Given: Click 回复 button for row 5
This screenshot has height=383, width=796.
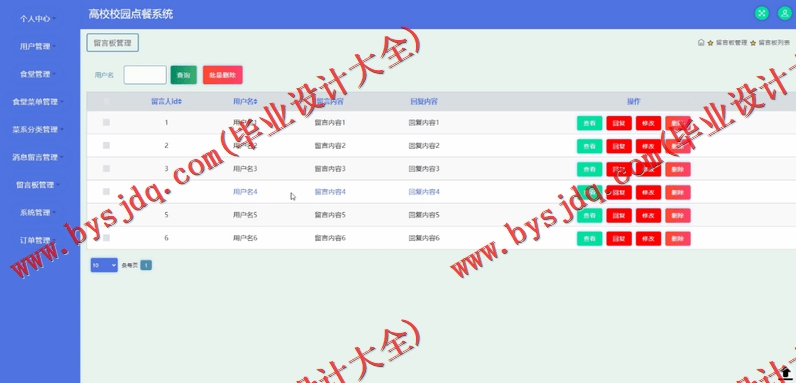Looking at the screenshot, I should 619,215.
